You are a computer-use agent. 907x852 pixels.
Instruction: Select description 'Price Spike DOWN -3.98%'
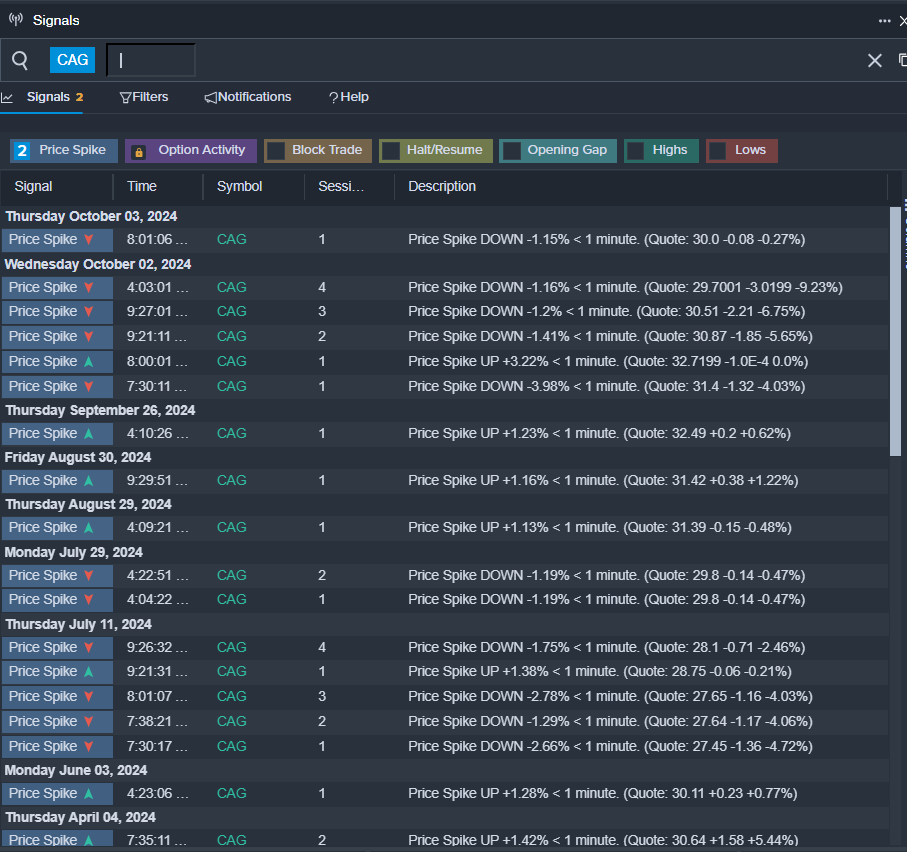(x=606, y=386)
